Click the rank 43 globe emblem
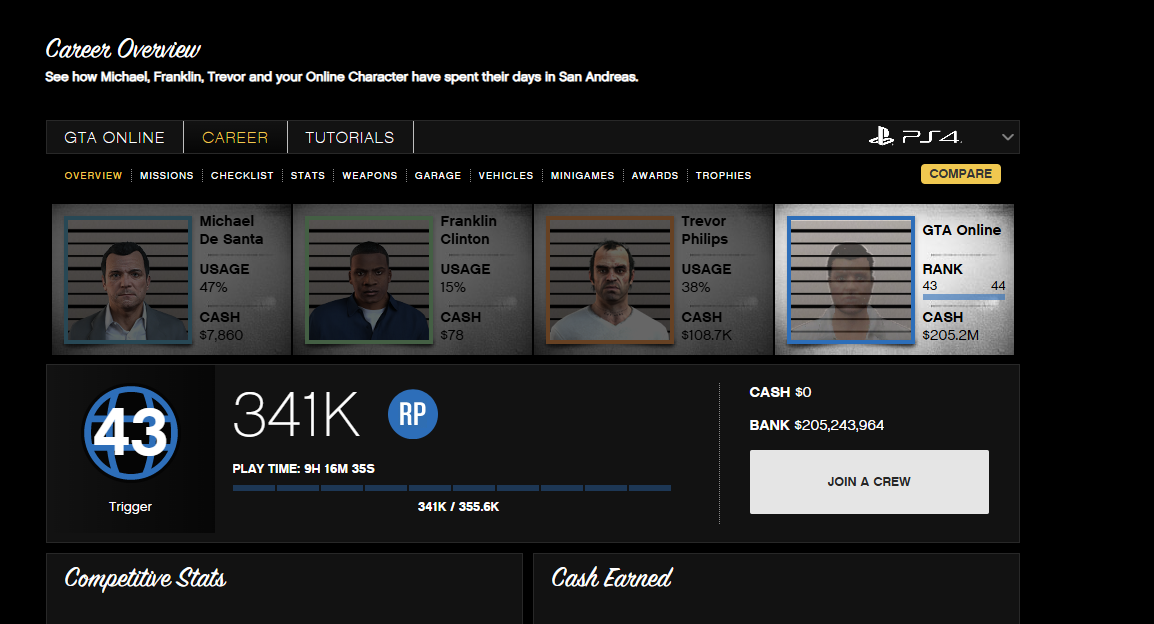This screenshot has width=1154, height=624. (x=130, y=433)
